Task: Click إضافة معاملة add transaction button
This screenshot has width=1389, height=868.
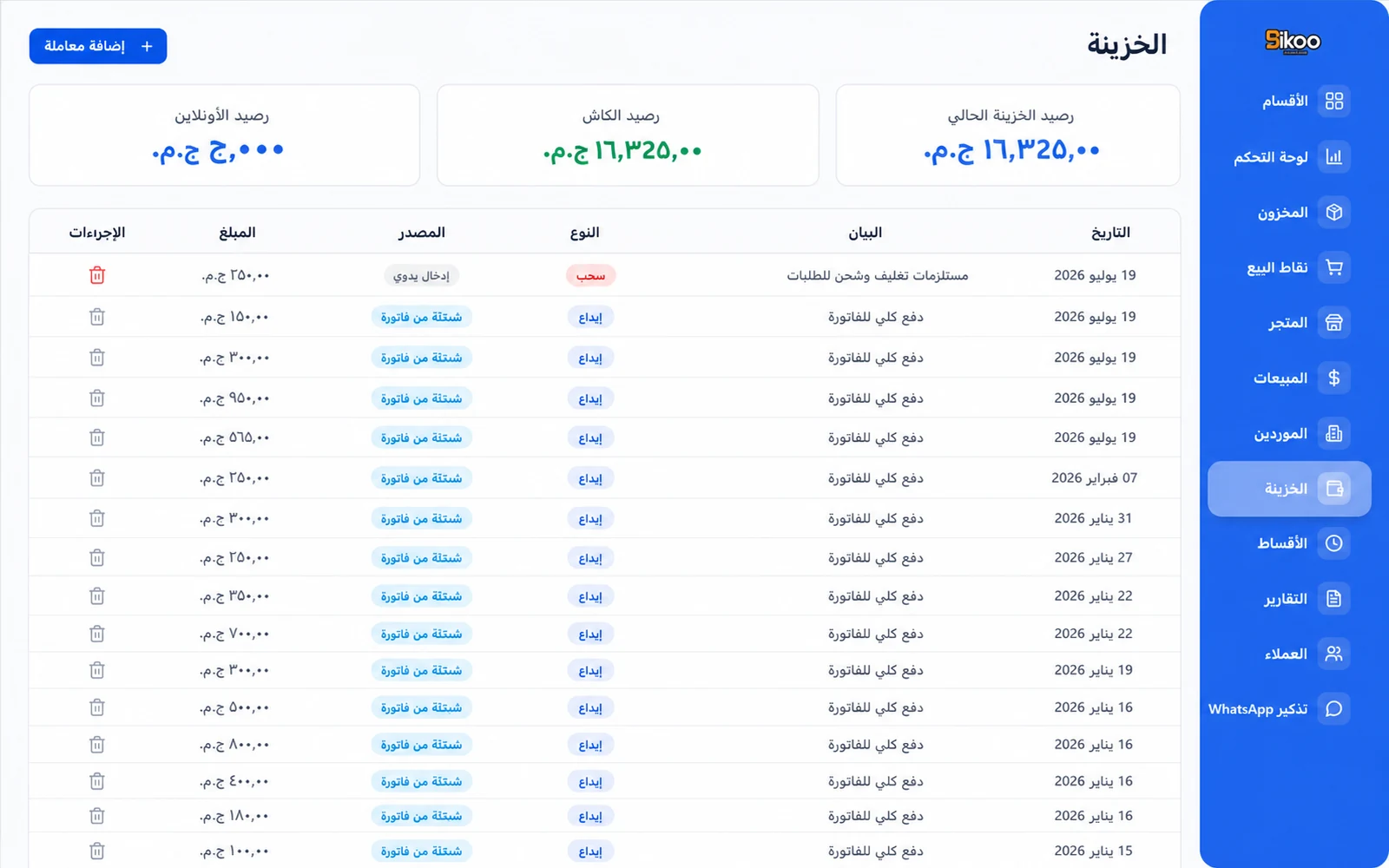Action: tap(98, 46)
